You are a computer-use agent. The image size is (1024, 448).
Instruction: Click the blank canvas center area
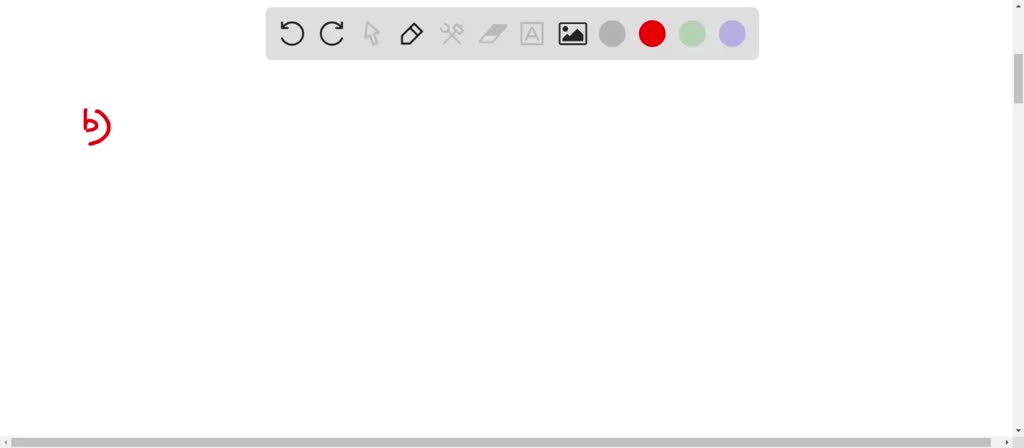pos(506,248)
